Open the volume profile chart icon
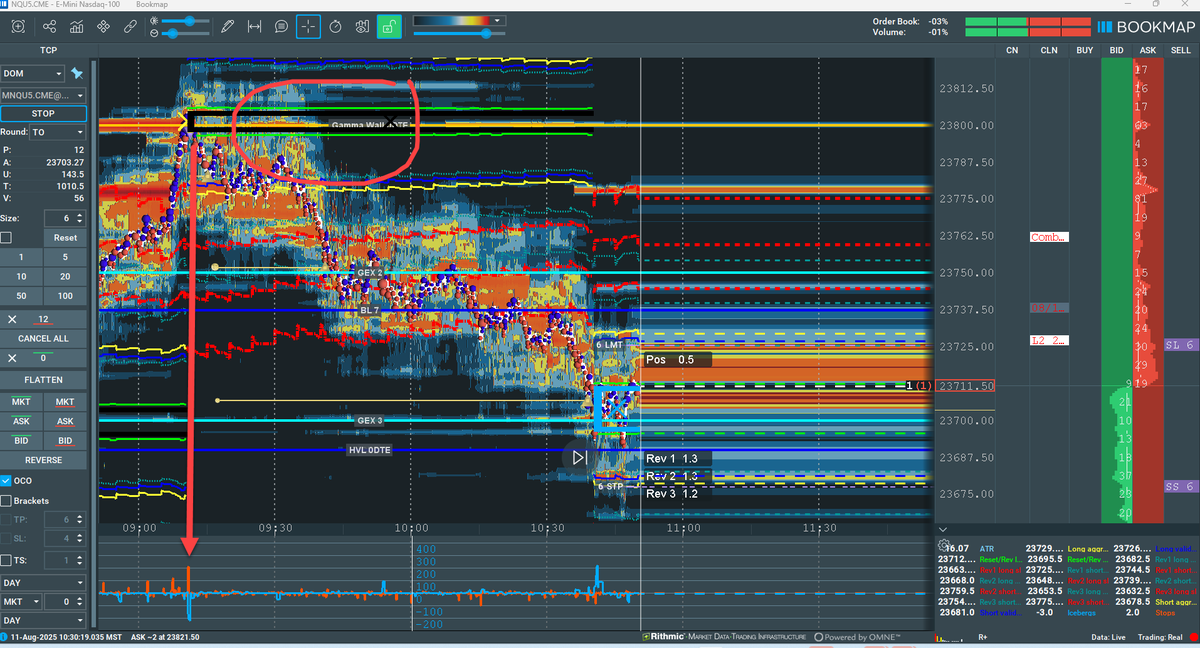Screen dimensions: 1200x648 (x=75, y=27)
